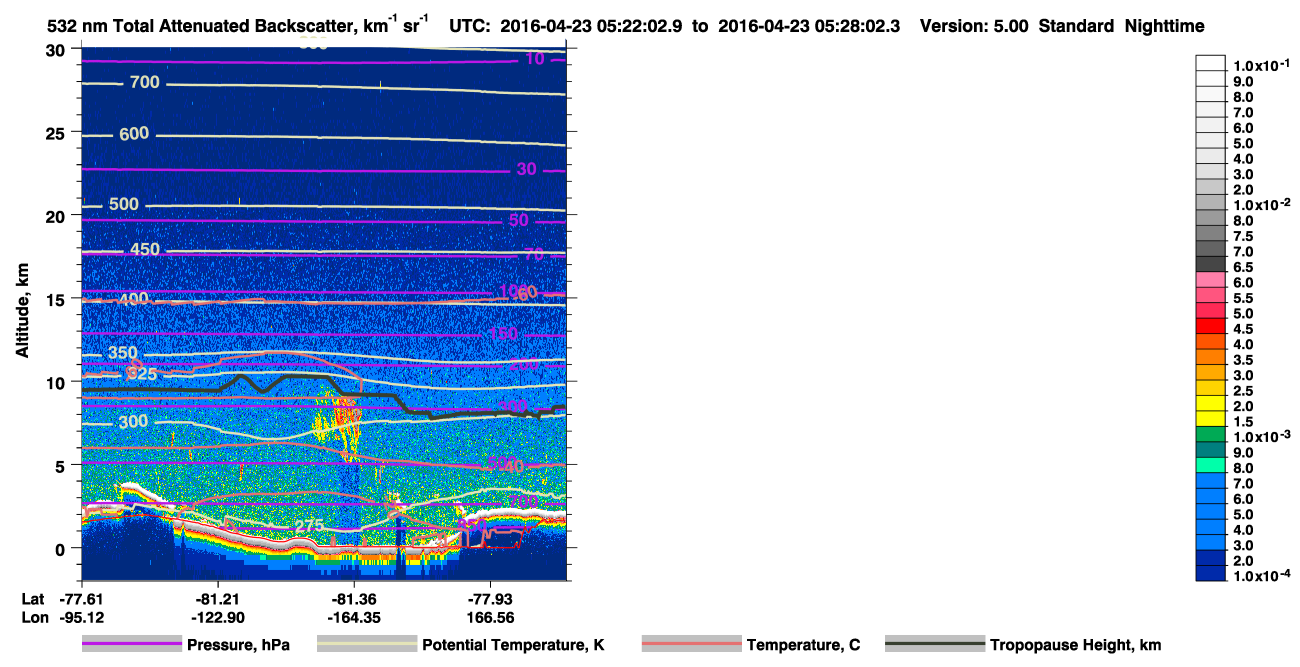Click latitude value -77.93
Screen dimensions: 1300x667
tap(489, 598)
